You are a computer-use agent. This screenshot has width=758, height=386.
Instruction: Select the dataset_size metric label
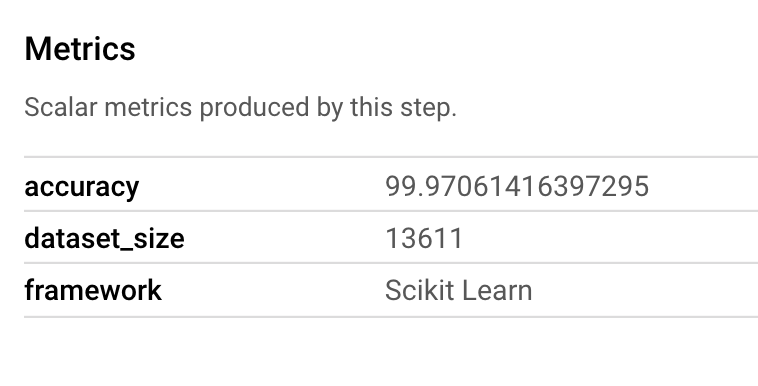pos(104,238)
